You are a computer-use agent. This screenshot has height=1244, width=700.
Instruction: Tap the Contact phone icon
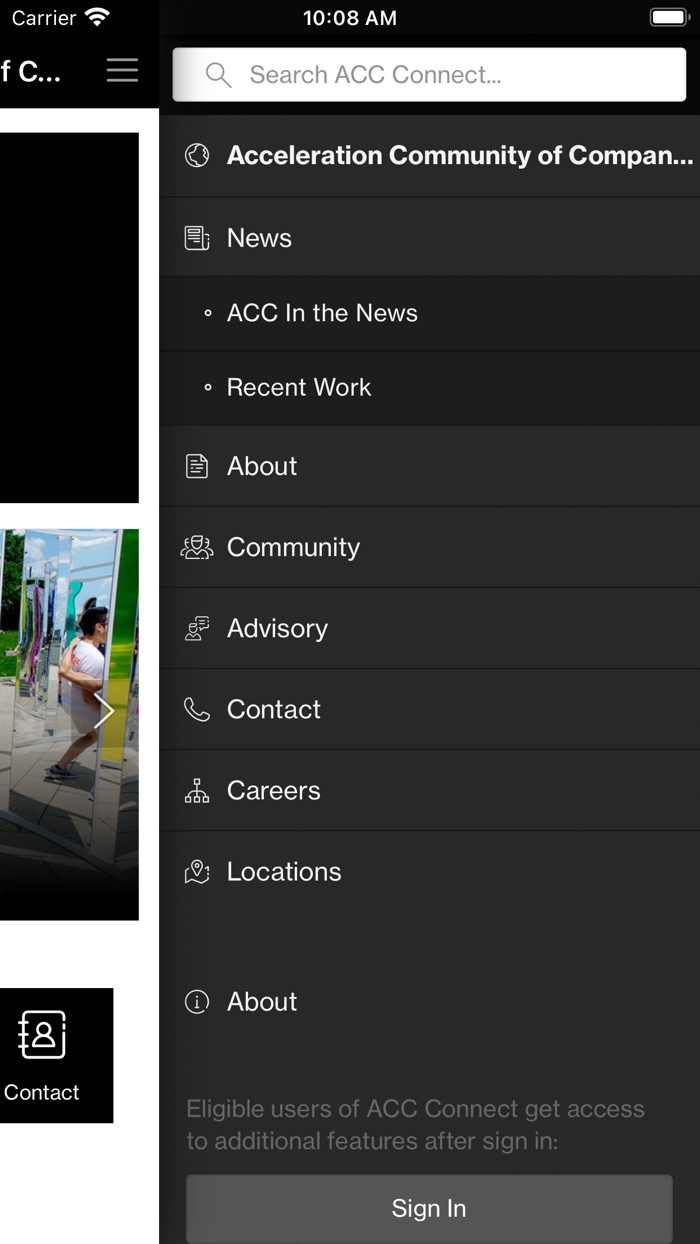click(196, 709)
